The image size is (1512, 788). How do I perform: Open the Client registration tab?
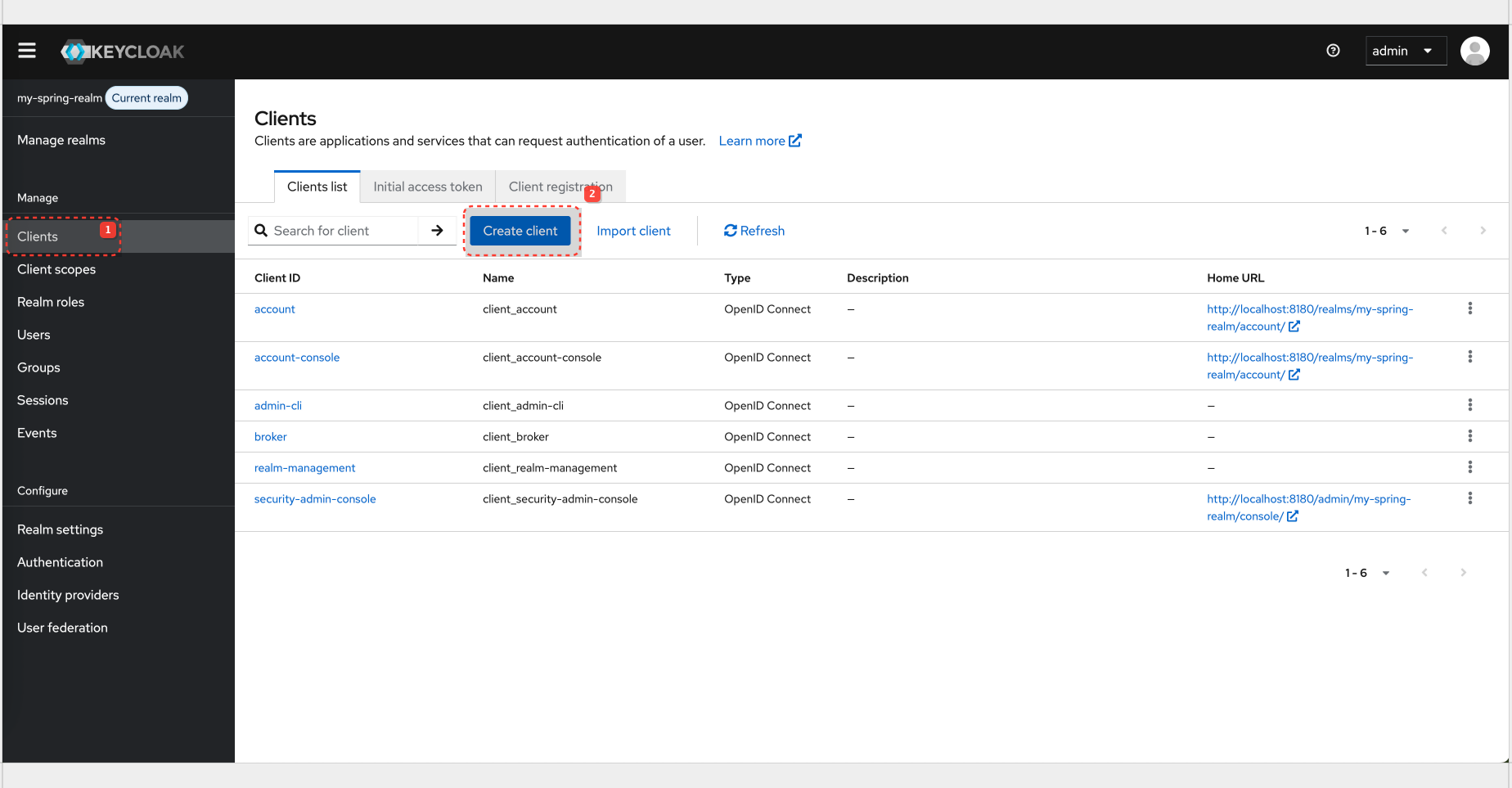pyautogui.click(x=560, y=186)
